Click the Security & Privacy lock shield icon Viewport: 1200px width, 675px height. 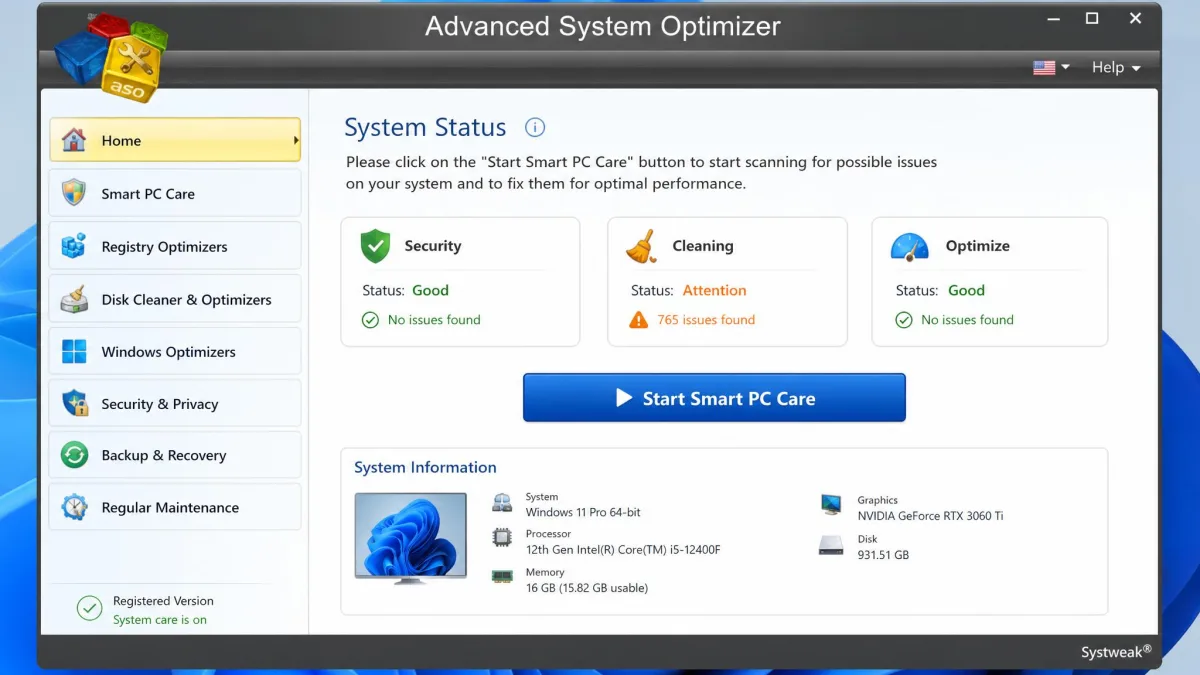click(74, 404)
